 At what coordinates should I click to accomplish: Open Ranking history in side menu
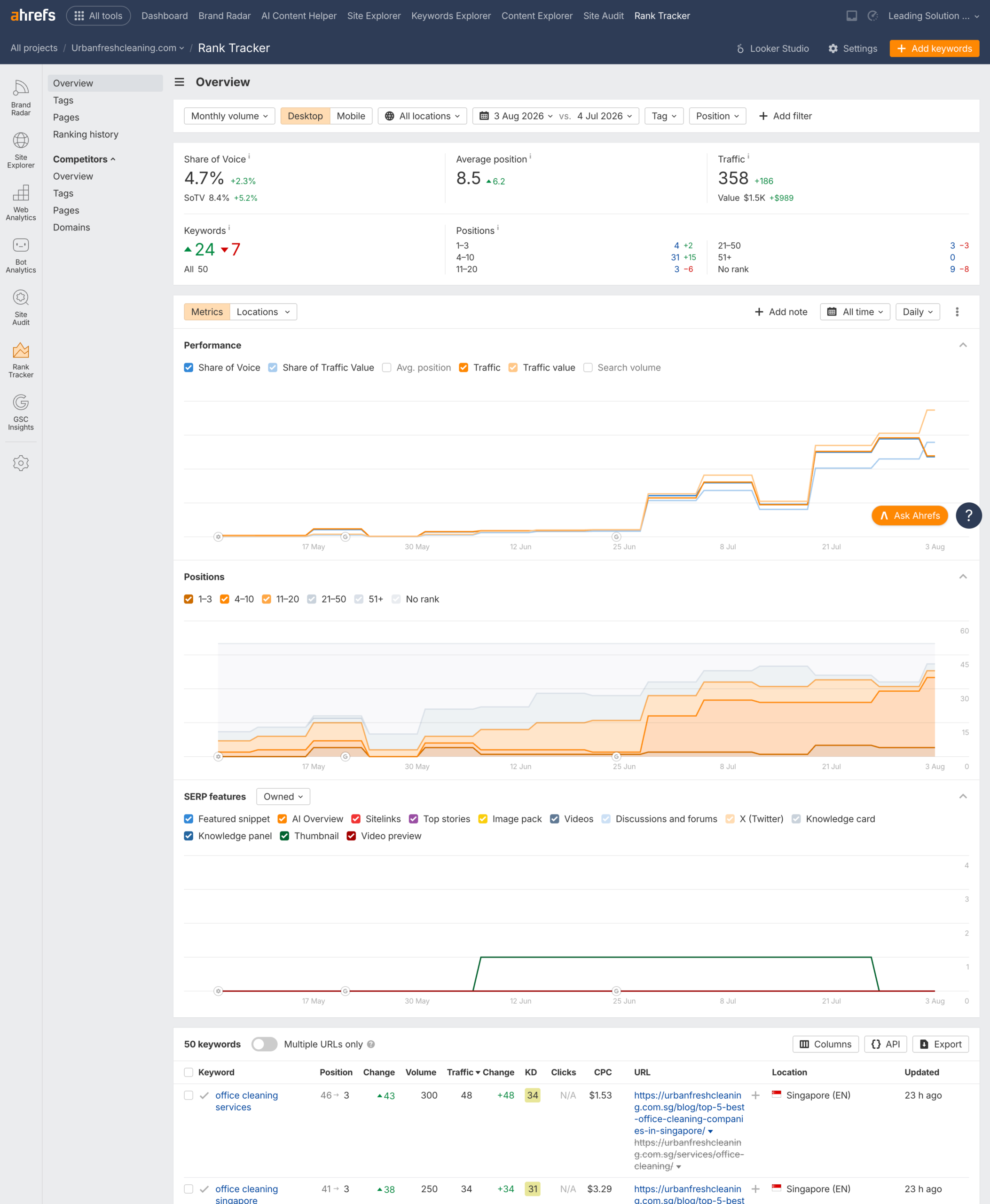tap(86, 134)
